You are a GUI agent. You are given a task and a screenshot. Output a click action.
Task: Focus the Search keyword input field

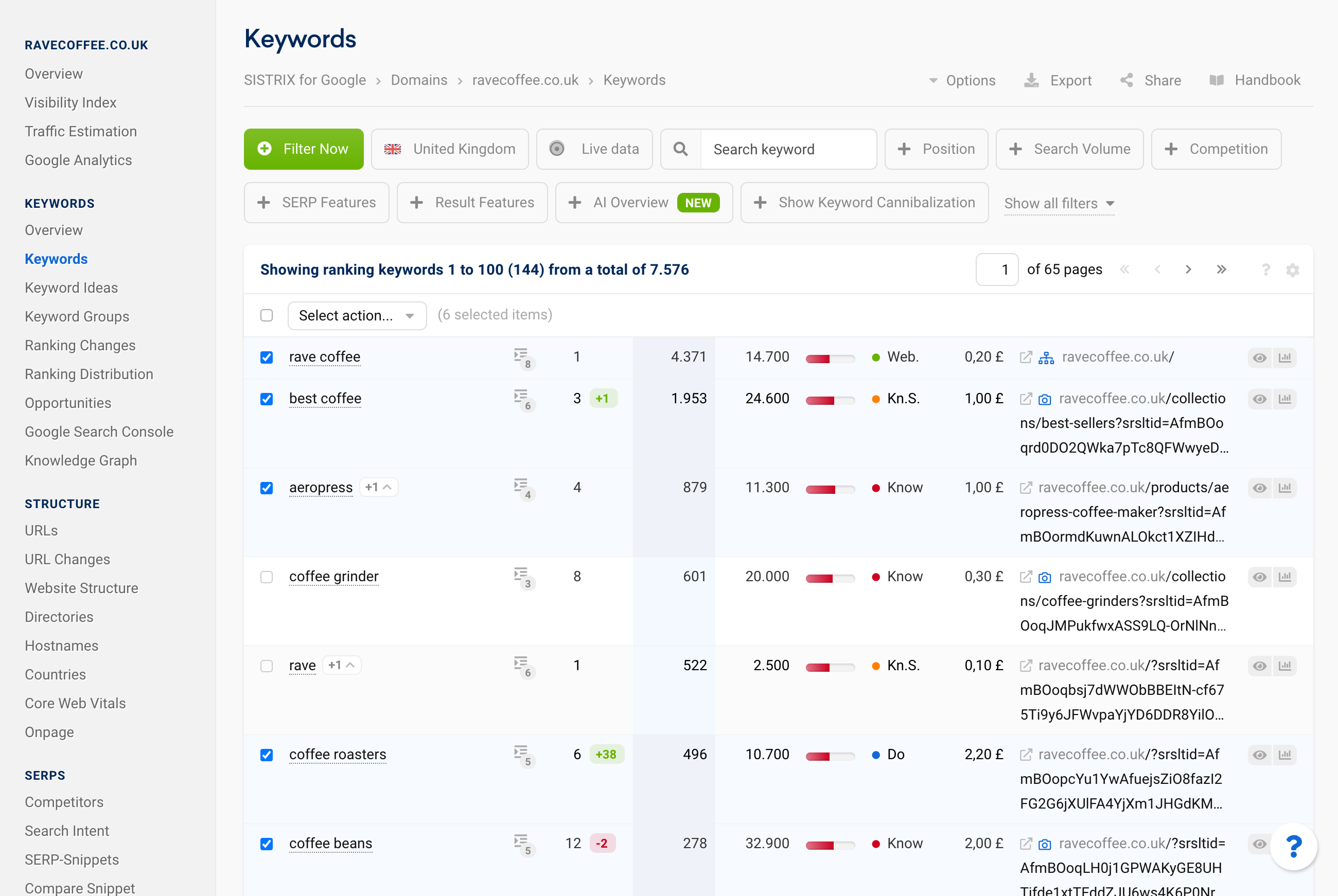pos(789,149)
